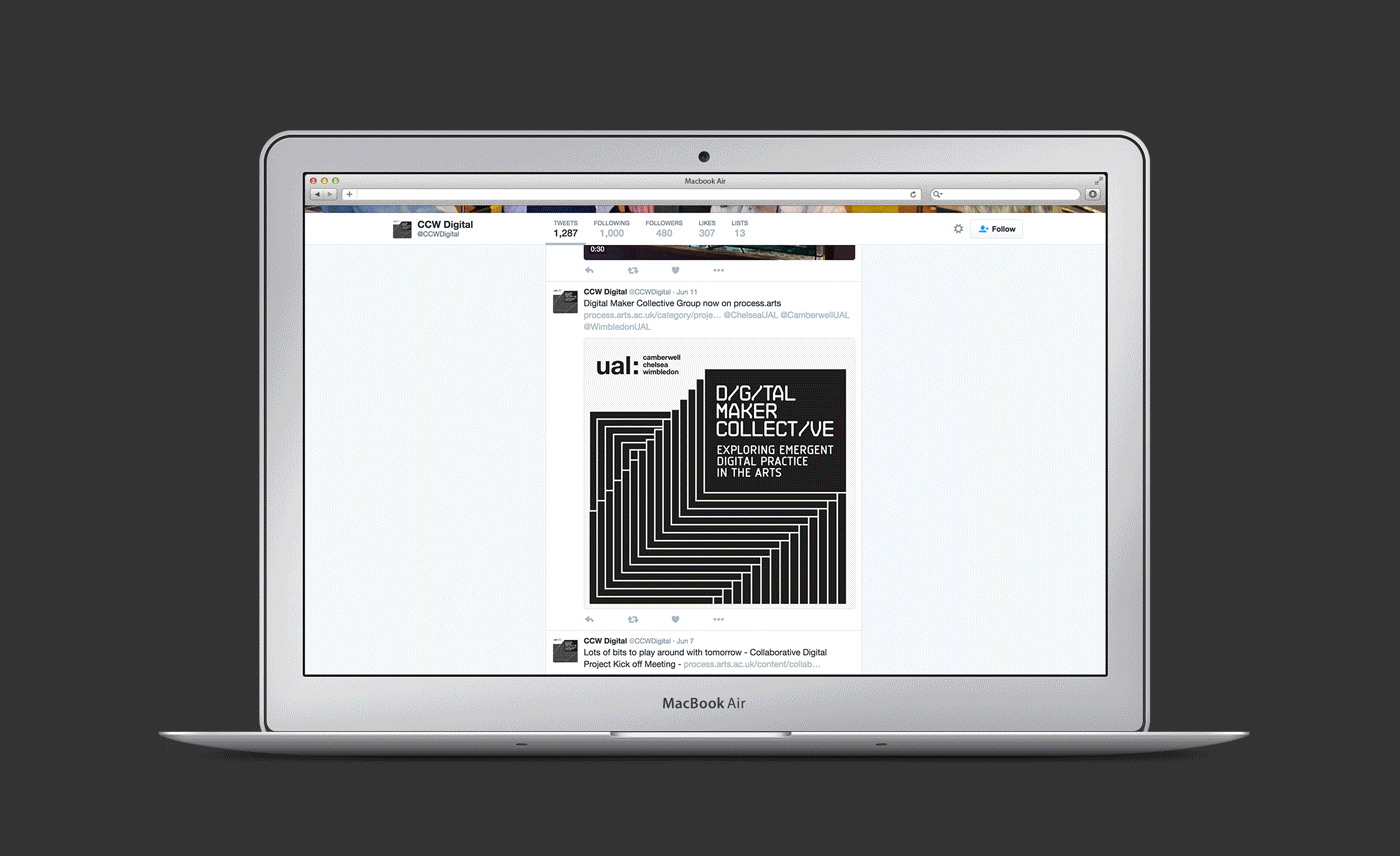Screen dimensions: 1400x856
Task: Open the Following tab showing 1,000
Action: pyautogui.click(x=611, y=229)
